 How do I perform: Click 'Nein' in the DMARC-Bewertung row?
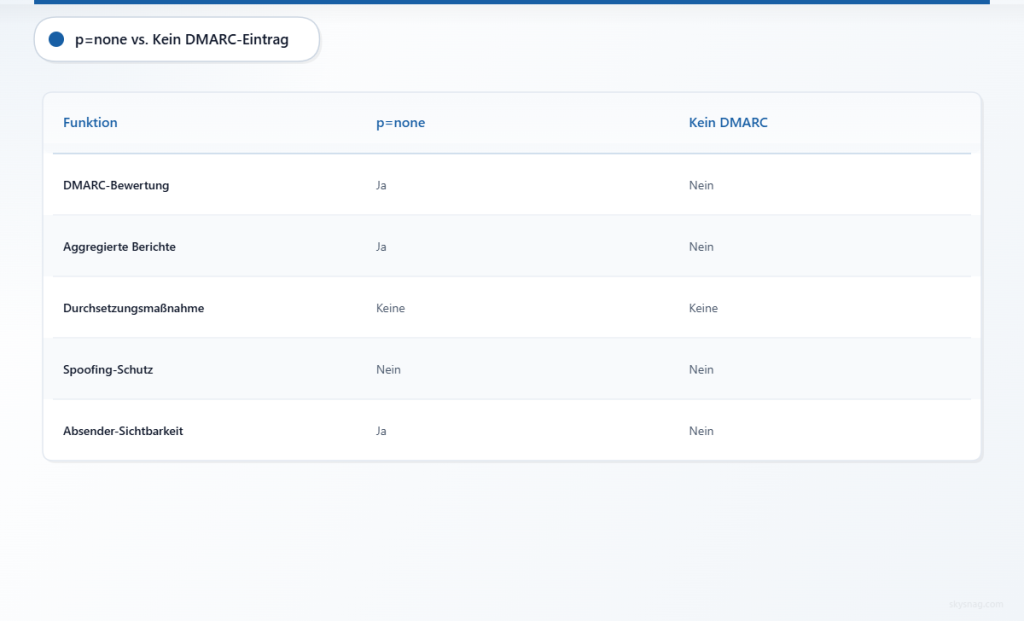tap(701, 185)
